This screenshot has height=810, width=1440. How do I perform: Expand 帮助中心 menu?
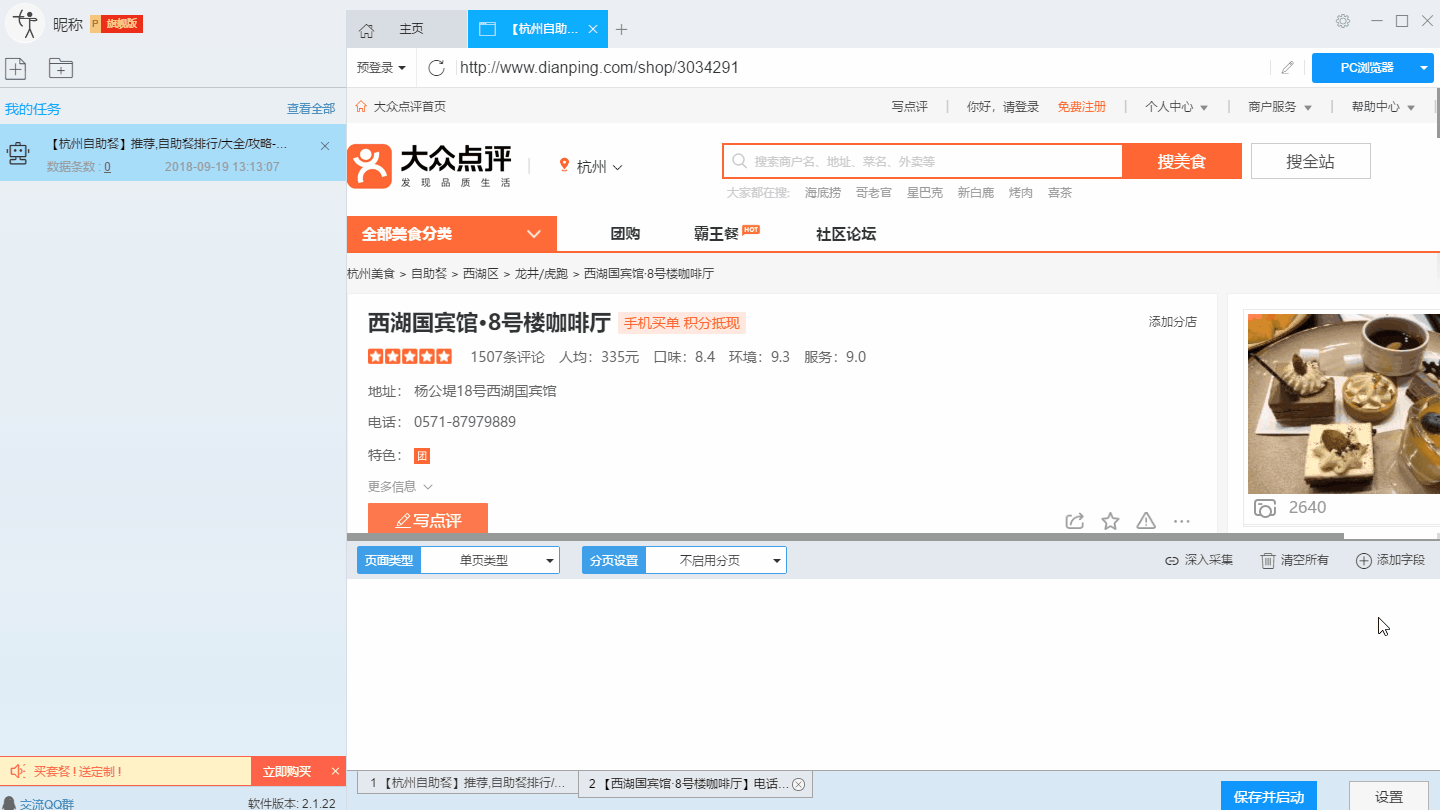click(x=1384, y=107)
